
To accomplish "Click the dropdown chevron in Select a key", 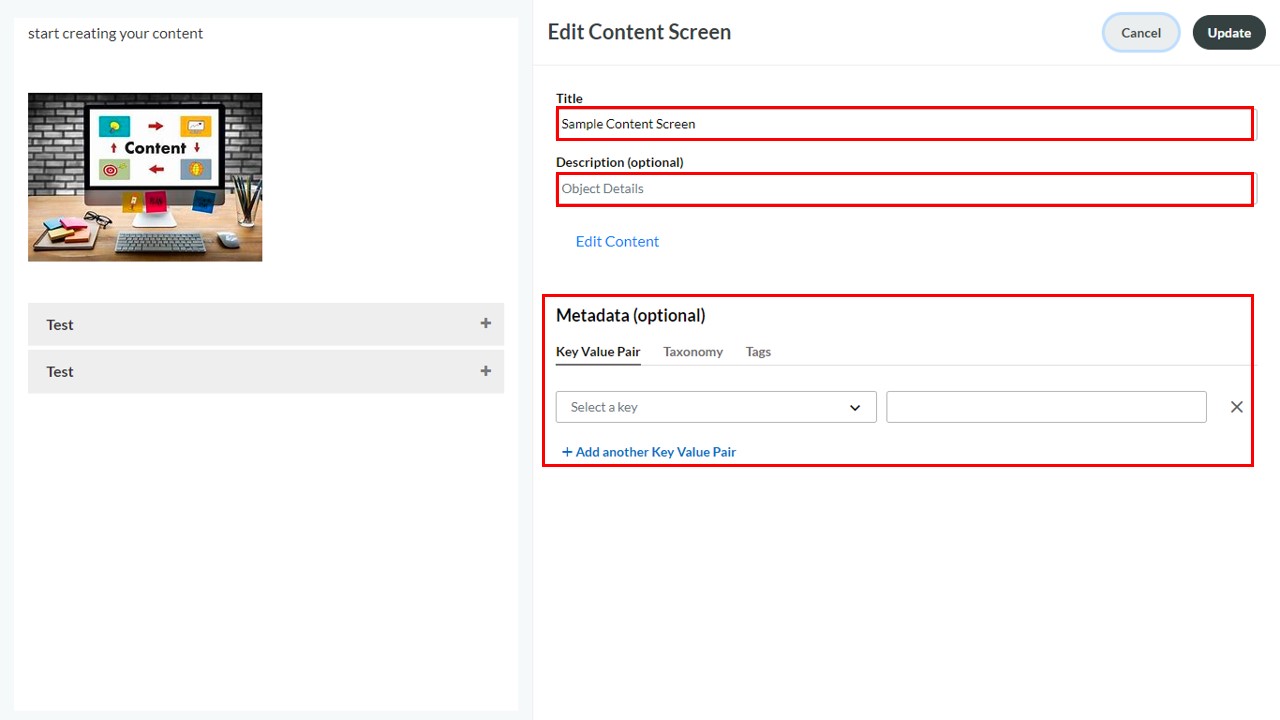I will point(855,408).
